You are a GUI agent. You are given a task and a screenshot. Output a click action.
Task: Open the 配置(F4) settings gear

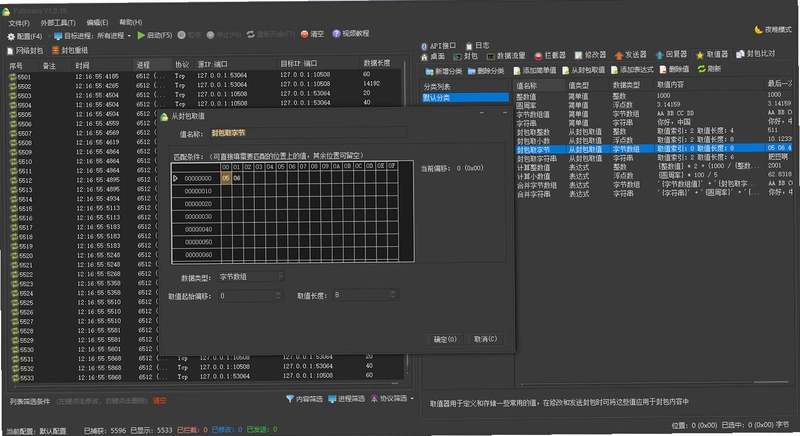11,37
